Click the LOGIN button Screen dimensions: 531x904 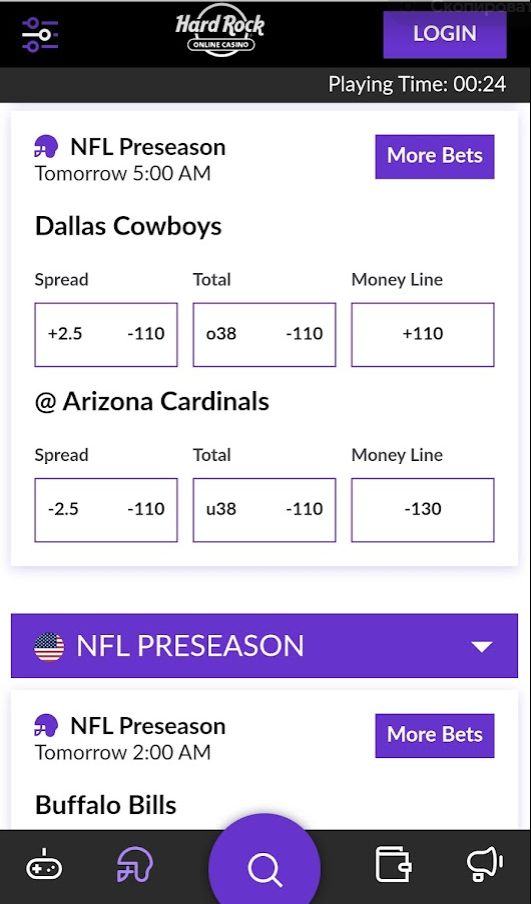(445, 34)
